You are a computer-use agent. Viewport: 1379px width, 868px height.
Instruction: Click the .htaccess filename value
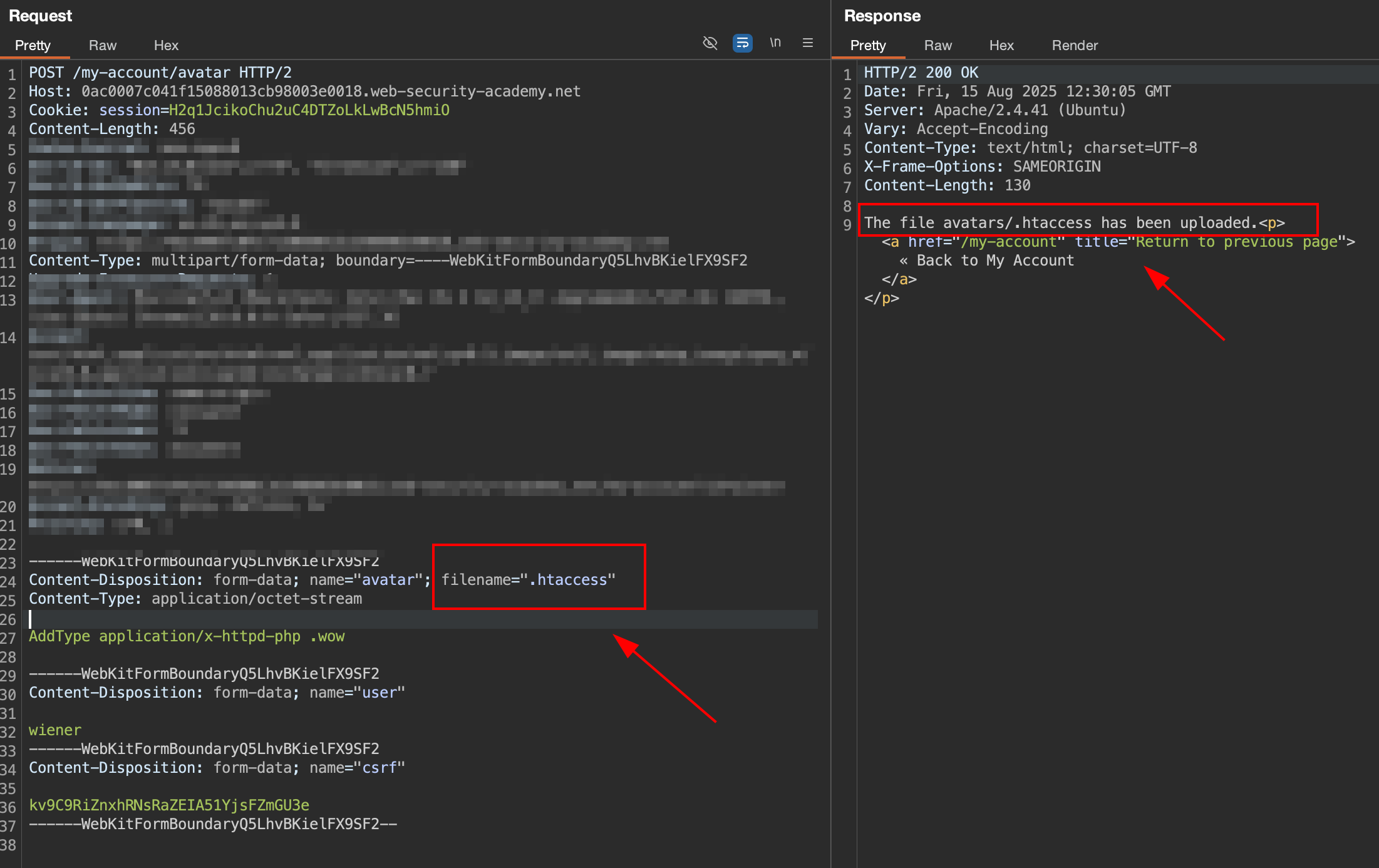click(x=568, y=580)
